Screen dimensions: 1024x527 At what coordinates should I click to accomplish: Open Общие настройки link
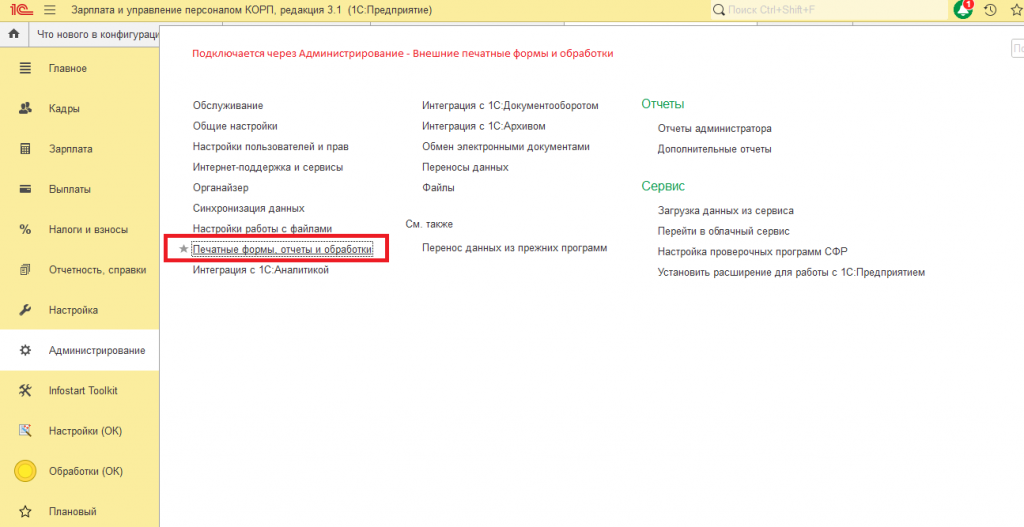pos(235,126)
